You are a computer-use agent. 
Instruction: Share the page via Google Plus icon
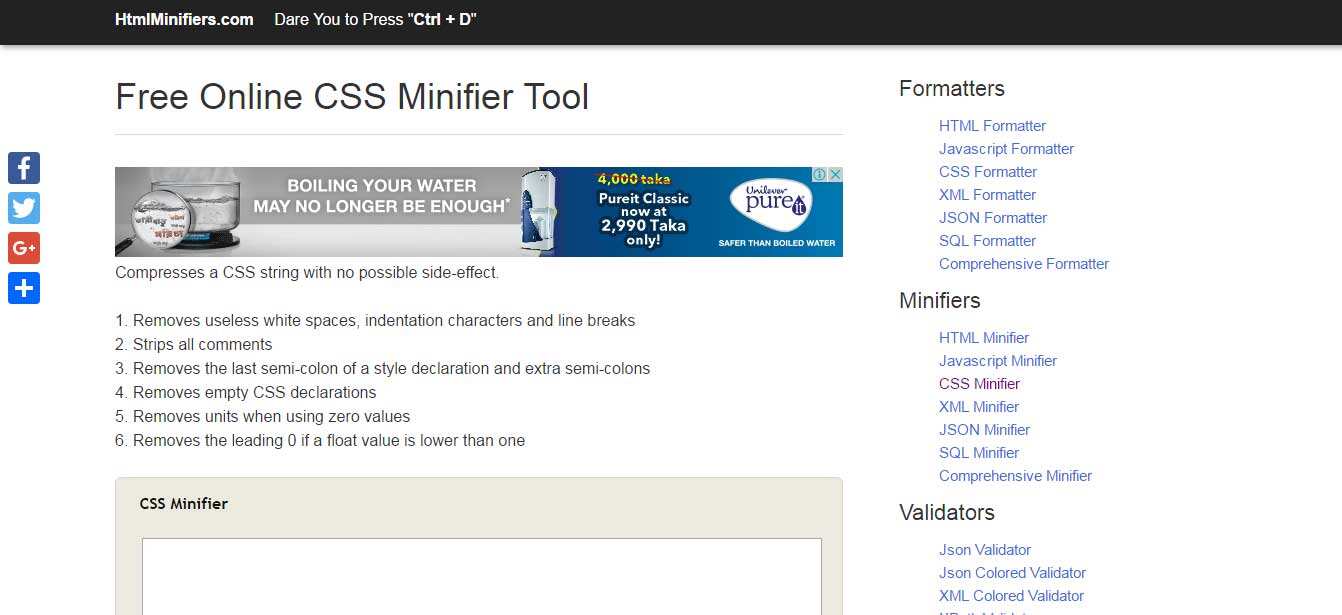[24, 248]
